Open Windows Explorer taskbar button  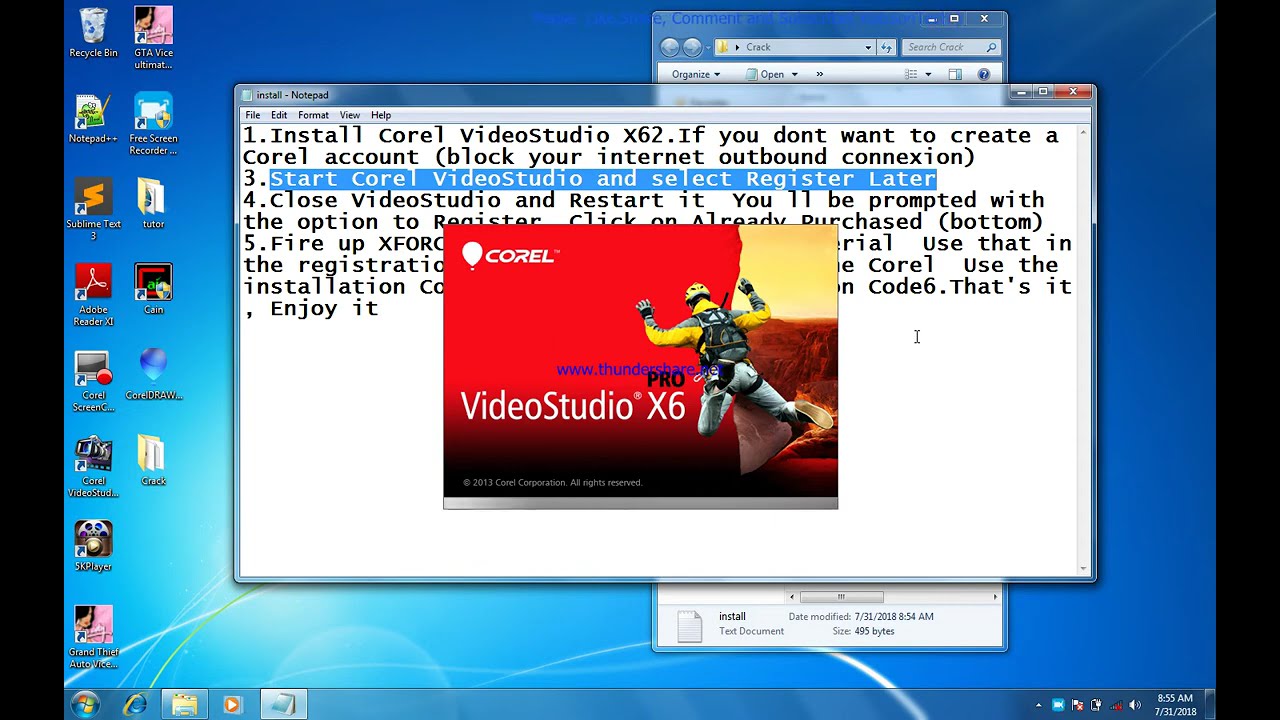pos(185,705)
